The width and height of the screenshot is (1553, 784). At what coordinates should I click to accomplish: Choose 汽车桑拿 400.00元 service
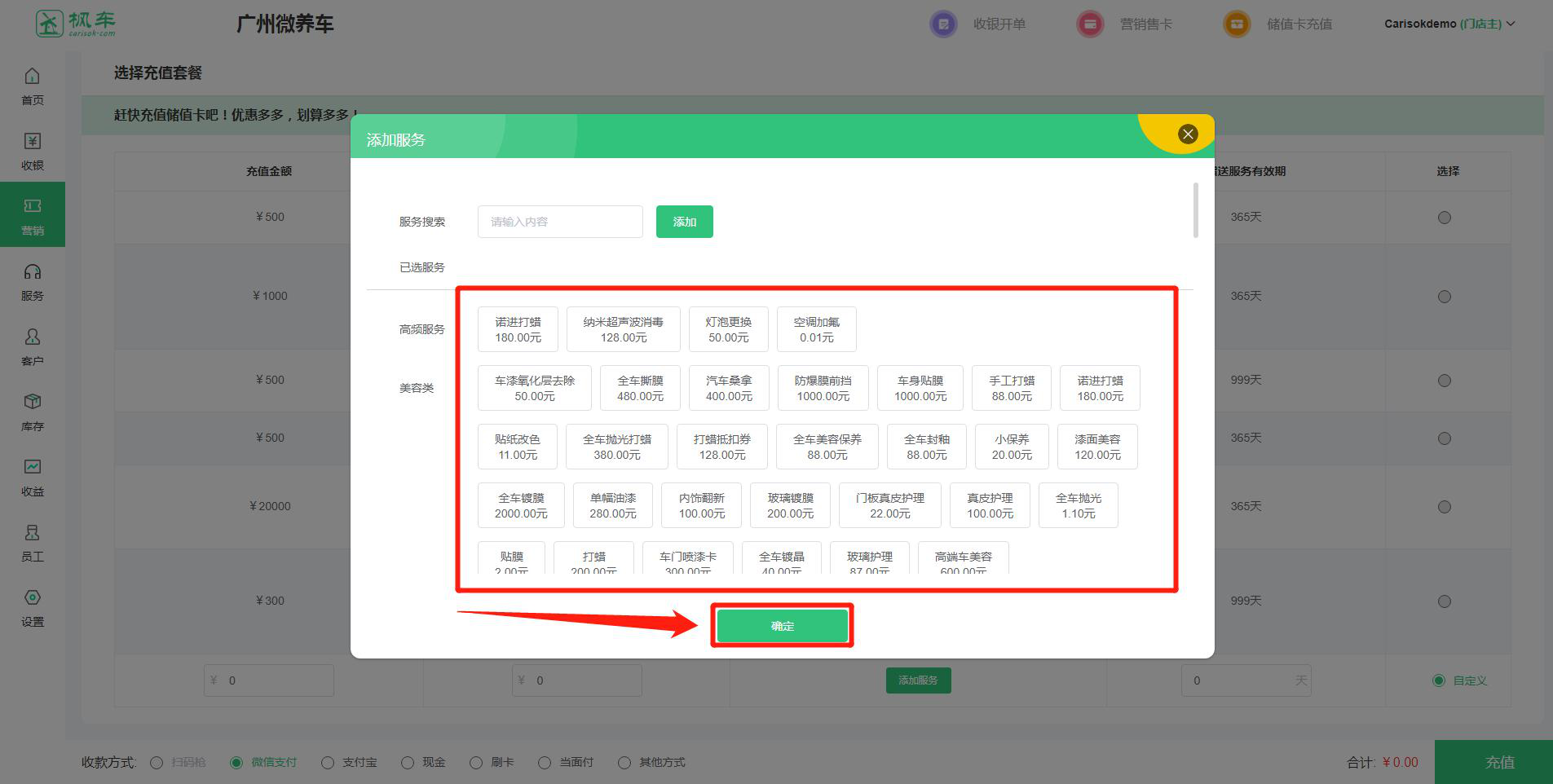(730, 388)
